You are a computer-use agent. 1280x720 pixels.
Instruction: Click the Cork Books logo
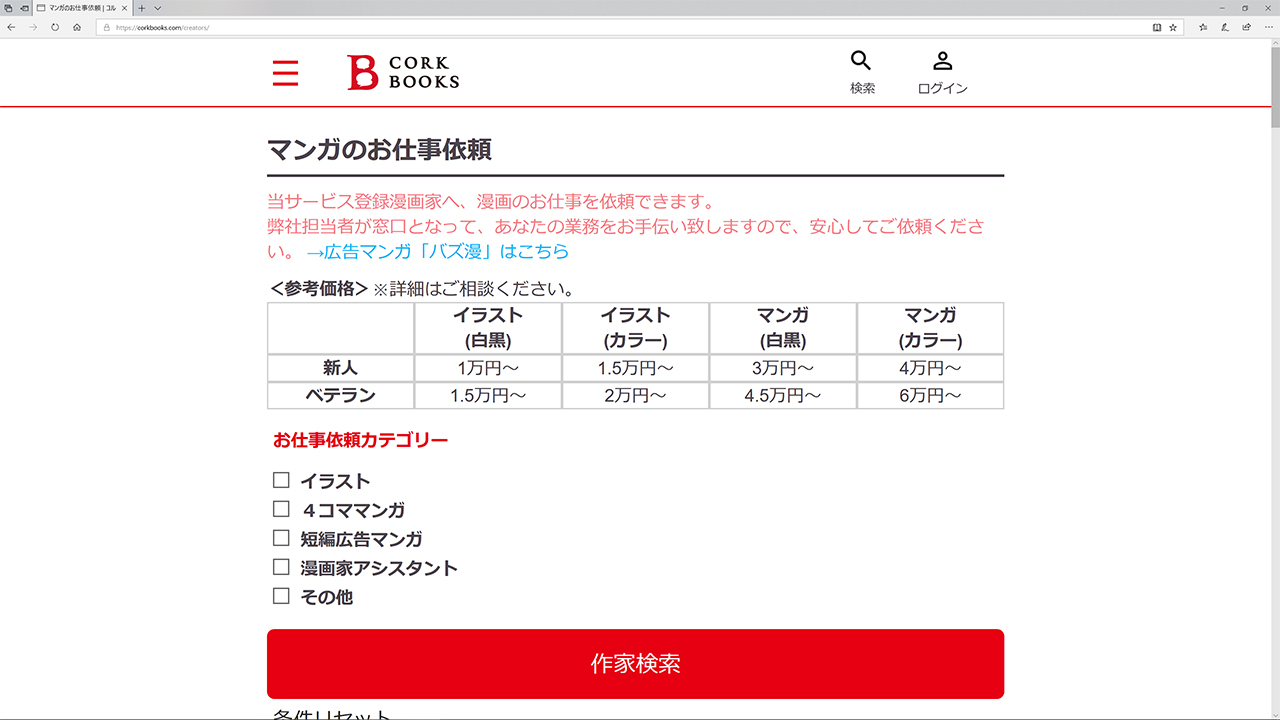pos(403,72)
